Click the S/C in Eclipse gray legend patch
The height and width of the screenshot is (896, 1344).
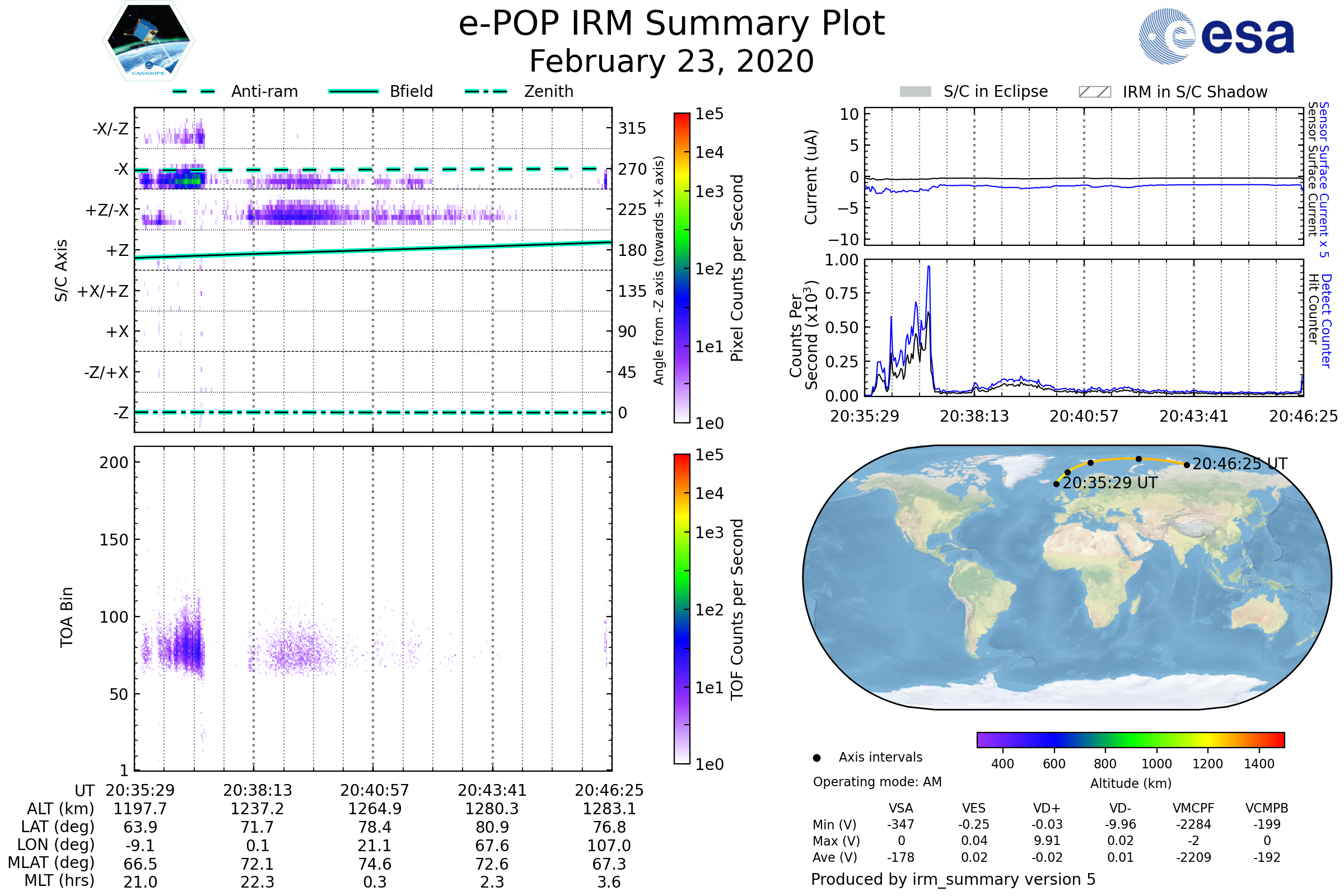click(915, 92)
